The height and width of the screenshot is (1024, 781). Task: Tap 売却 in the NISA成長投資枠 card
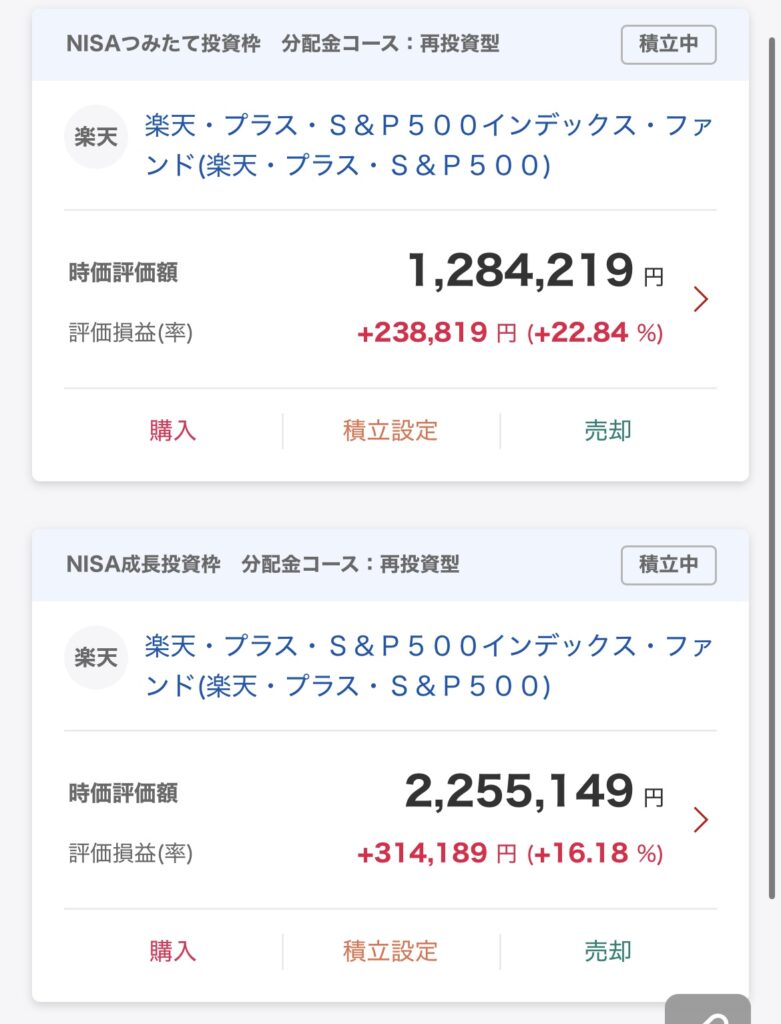pos(608,951)
